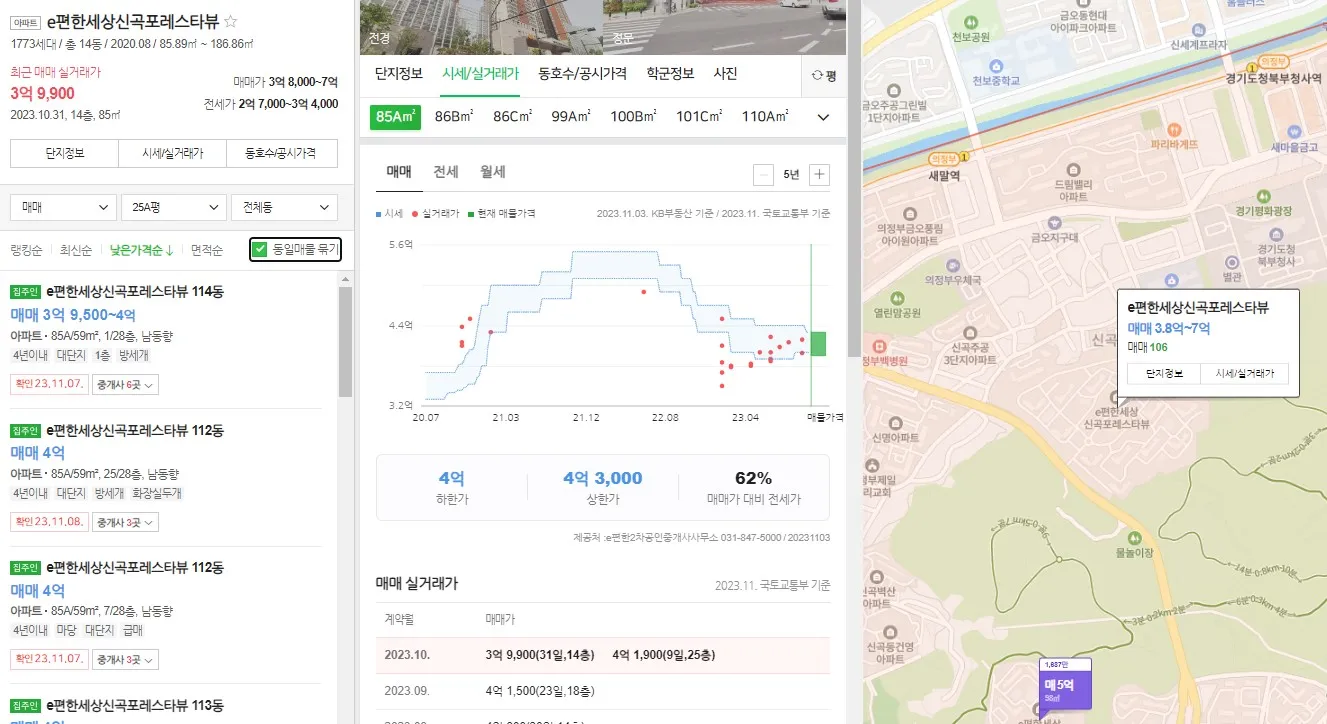Screen dimensions: 1327x724
Task: Sort listings by 면적순
Action: (x=207, y=250)
